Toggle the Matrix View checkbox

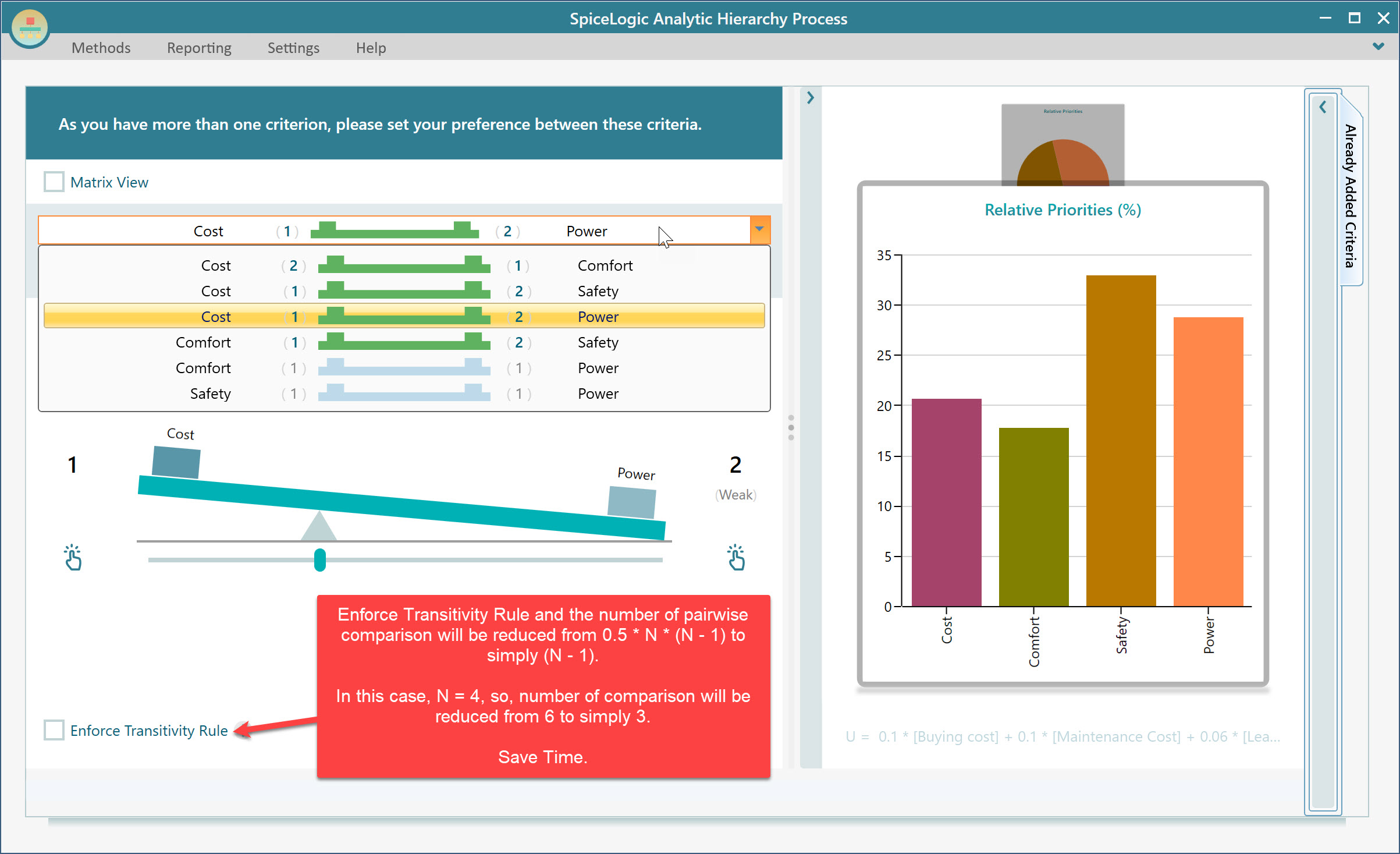tap(54, 182)
